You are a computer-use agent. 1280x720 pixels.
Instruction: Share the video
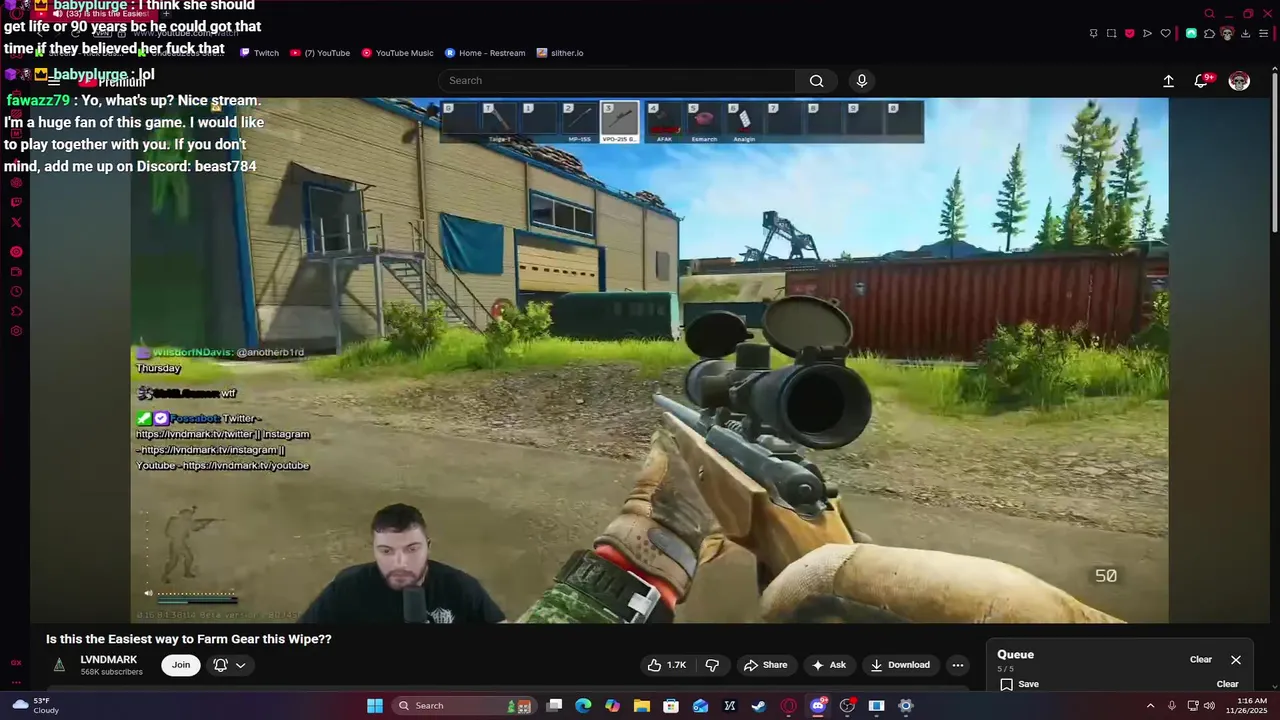coord(765,665)
